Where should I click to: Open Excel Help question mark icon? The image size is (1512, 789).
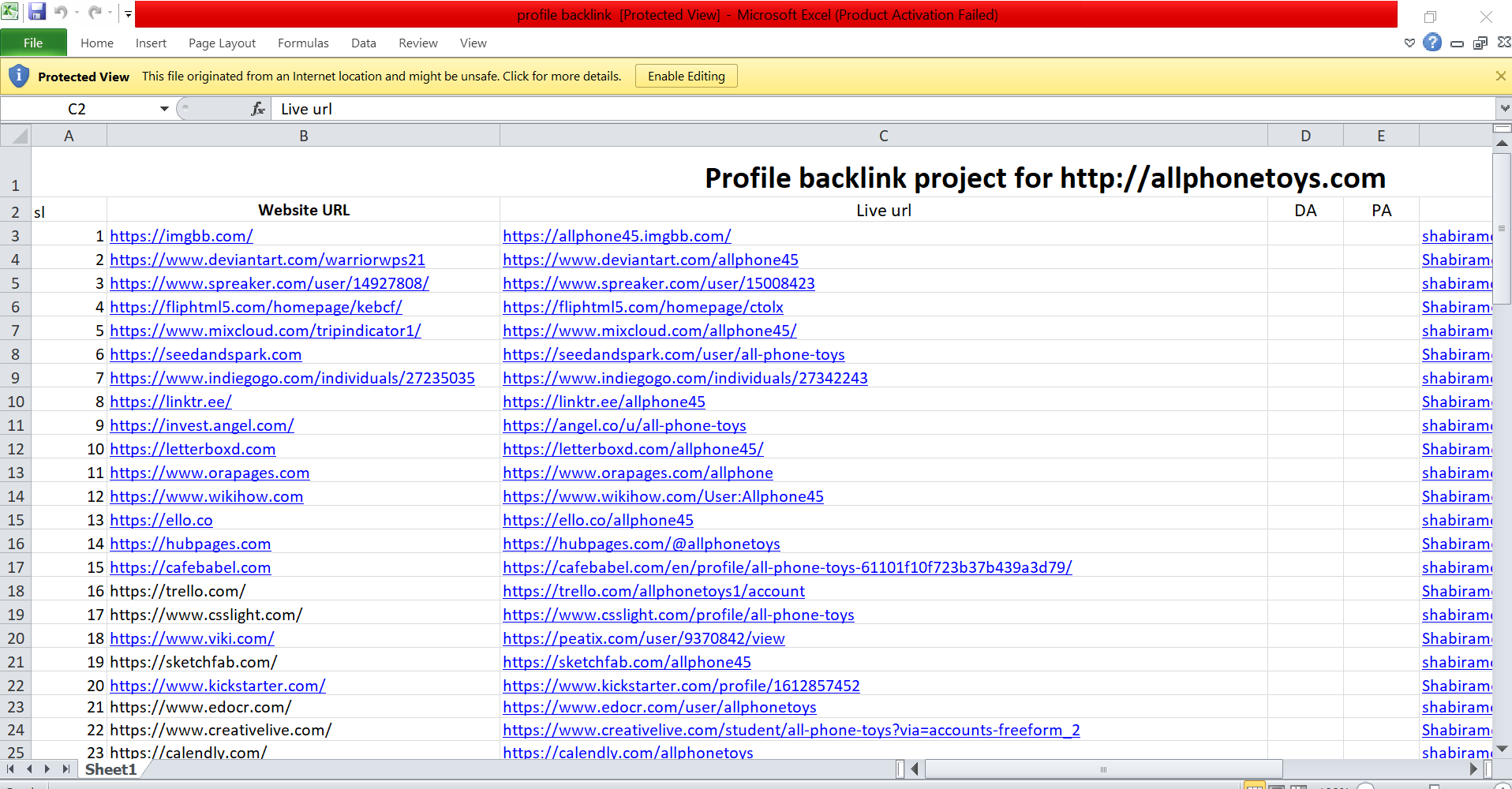[1432, 43]
